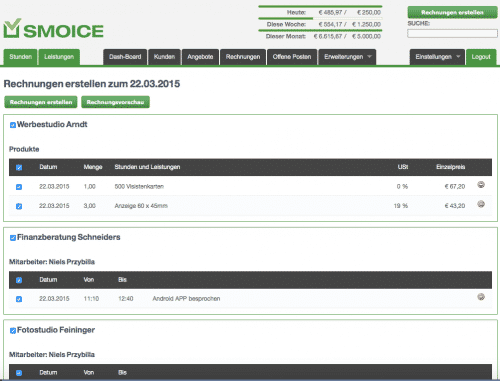Uncheck the Android APP besprochen row checkbox
This screenshot has height=381, width=500.
coord(19,299)
